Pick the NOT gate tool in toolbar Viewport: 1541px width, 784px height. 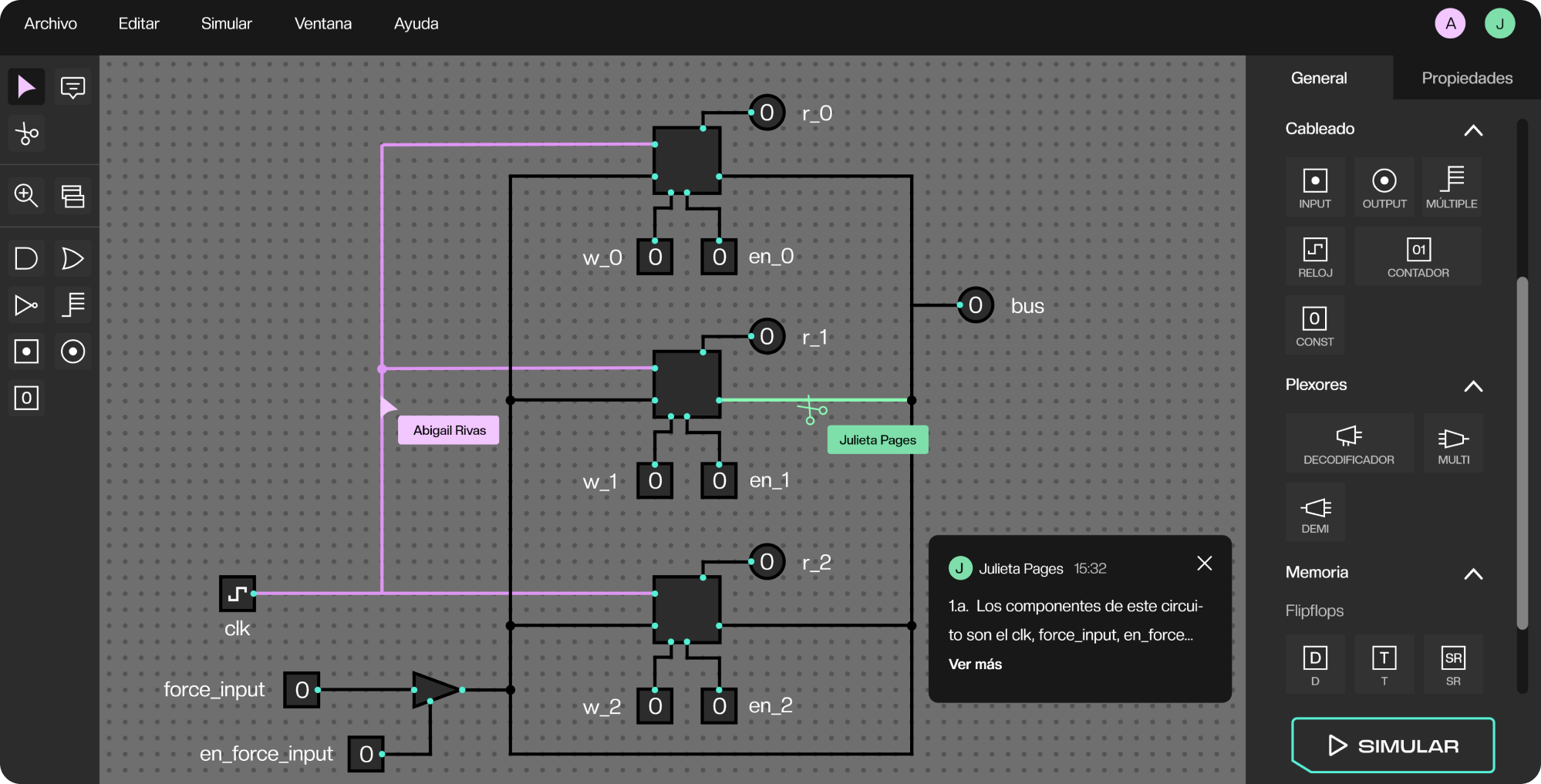click(26, 305)
